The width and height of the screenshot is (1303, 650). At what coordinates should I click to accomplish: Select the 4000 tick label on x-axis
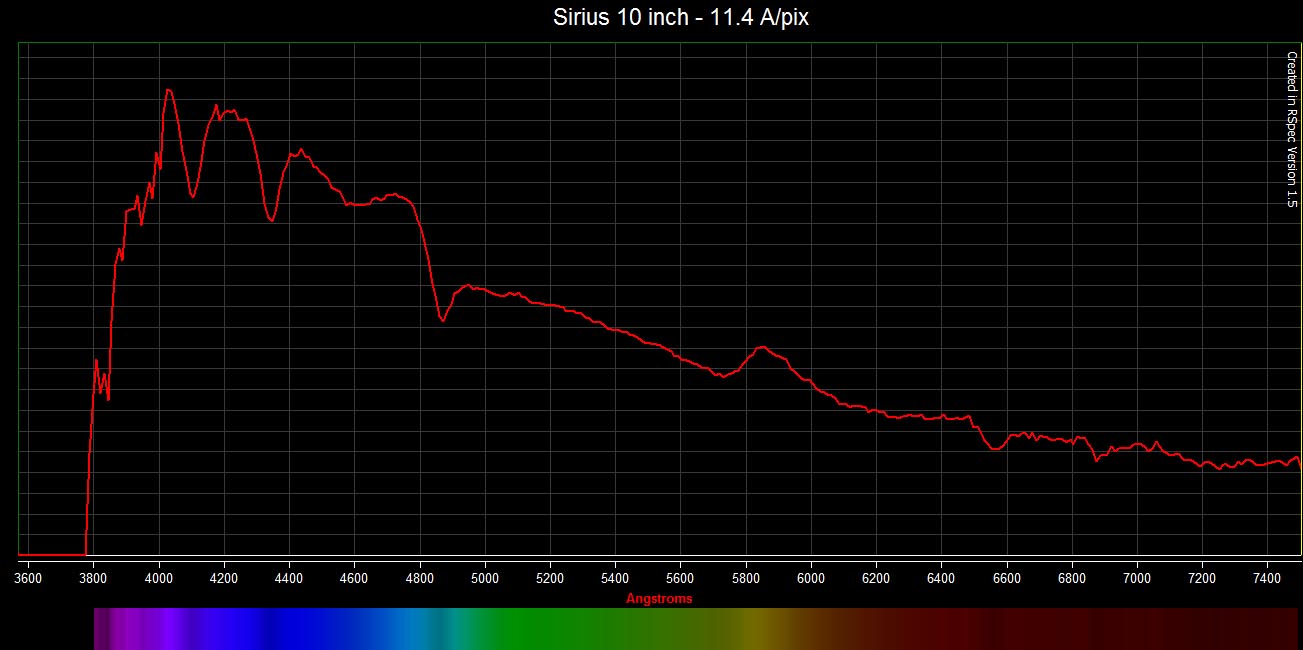click(x=159, y=578)
